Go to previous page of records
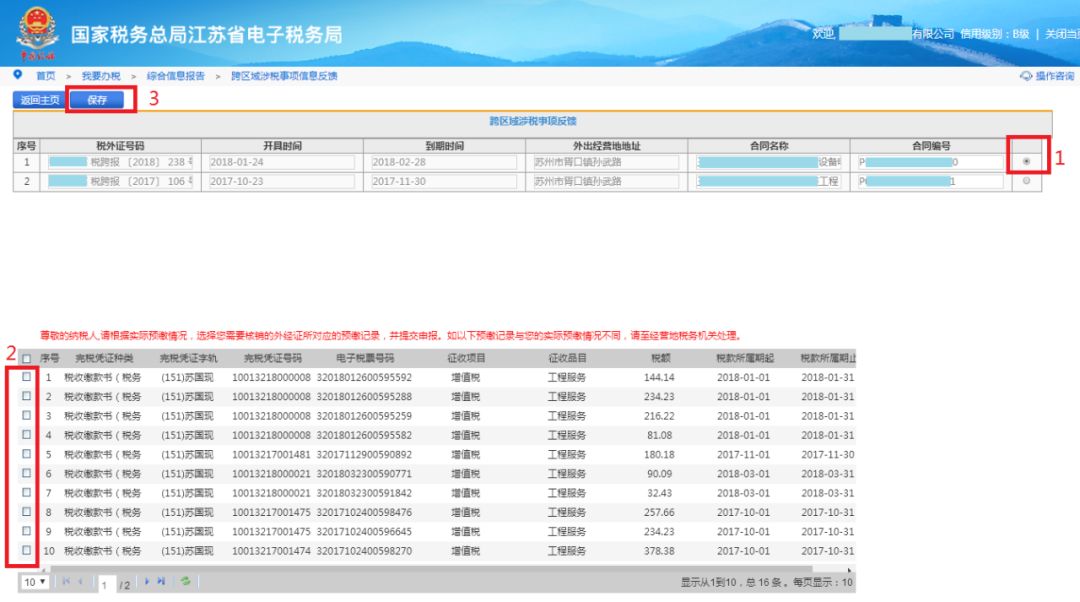1080x602 pixels. coord(81,581)
